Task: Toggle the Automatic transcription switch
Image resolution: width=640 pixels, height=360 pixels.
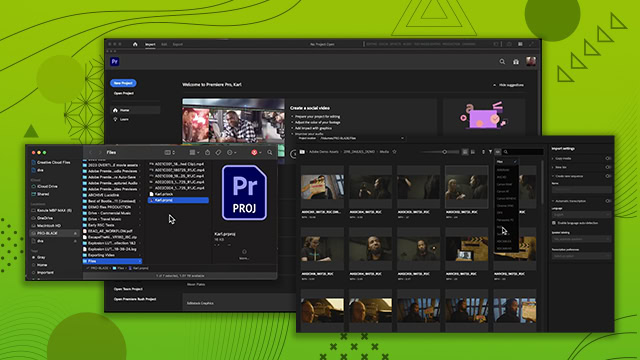Action: (608, 201)
